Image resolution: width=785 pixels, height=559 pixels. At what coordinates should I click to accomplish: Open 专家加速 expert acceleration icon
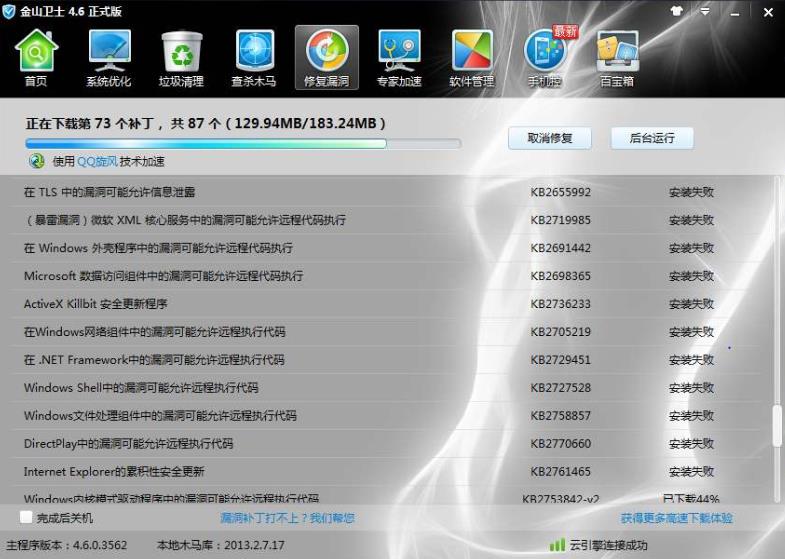tap(399, 58)
